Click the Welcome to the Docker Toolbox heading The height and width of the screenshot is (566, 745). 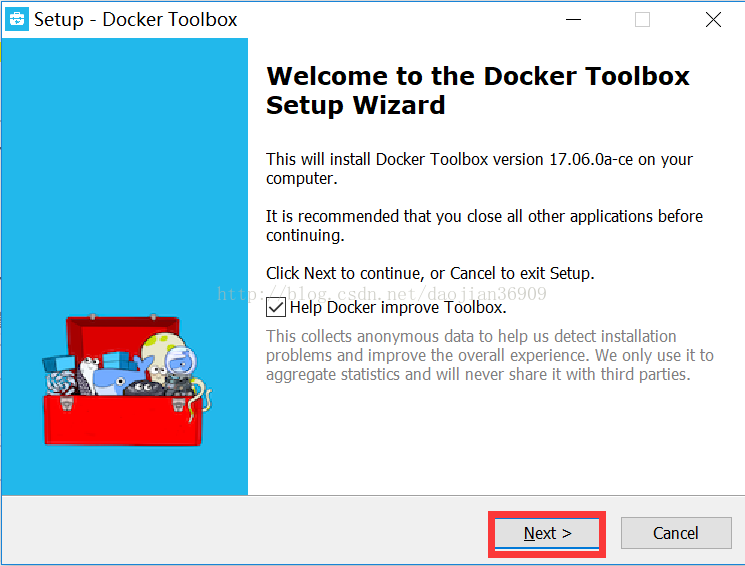478,90
